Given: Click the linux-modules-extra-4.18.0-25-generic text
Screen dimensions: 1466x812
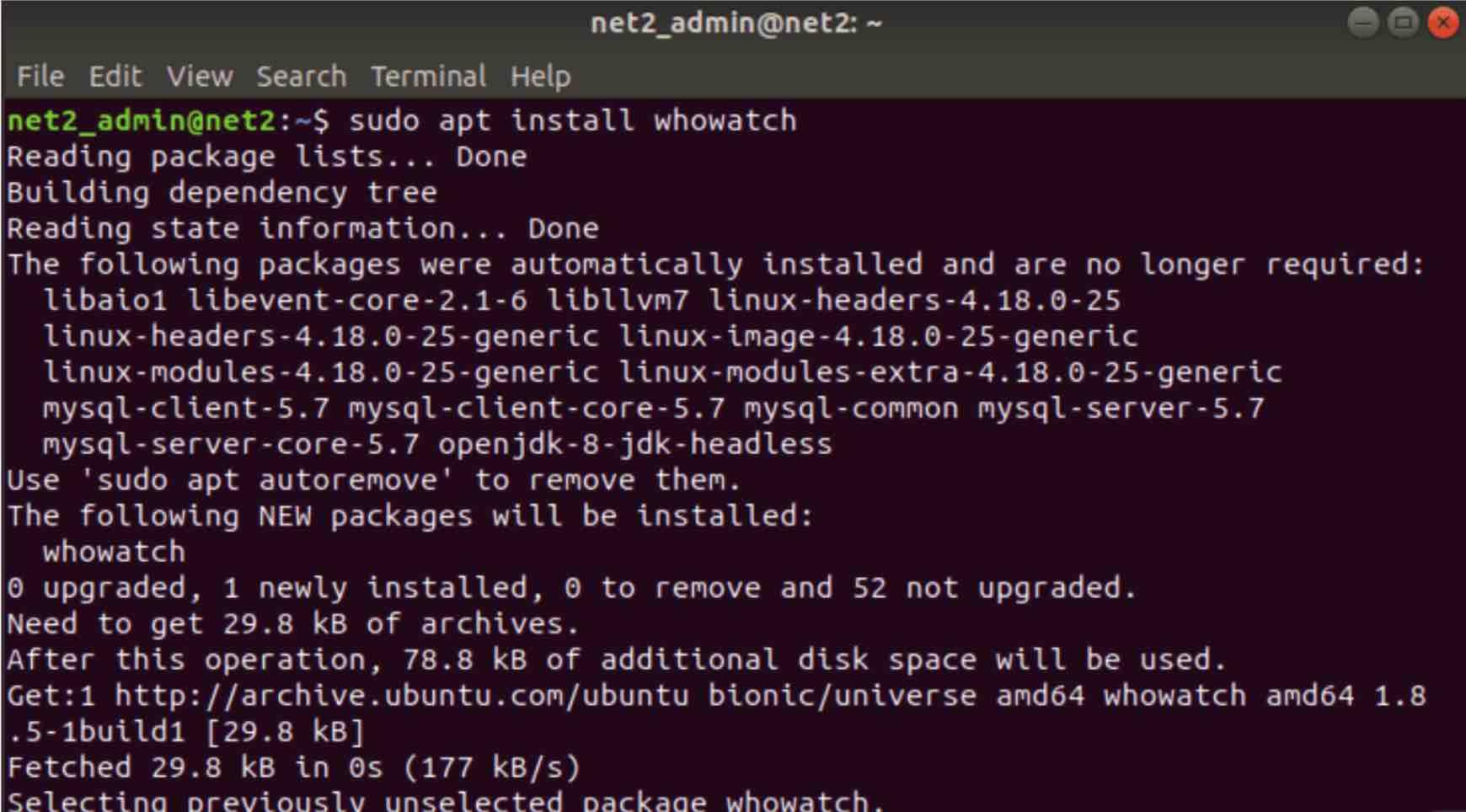Looking at the screenshot, I should point(950,372).
